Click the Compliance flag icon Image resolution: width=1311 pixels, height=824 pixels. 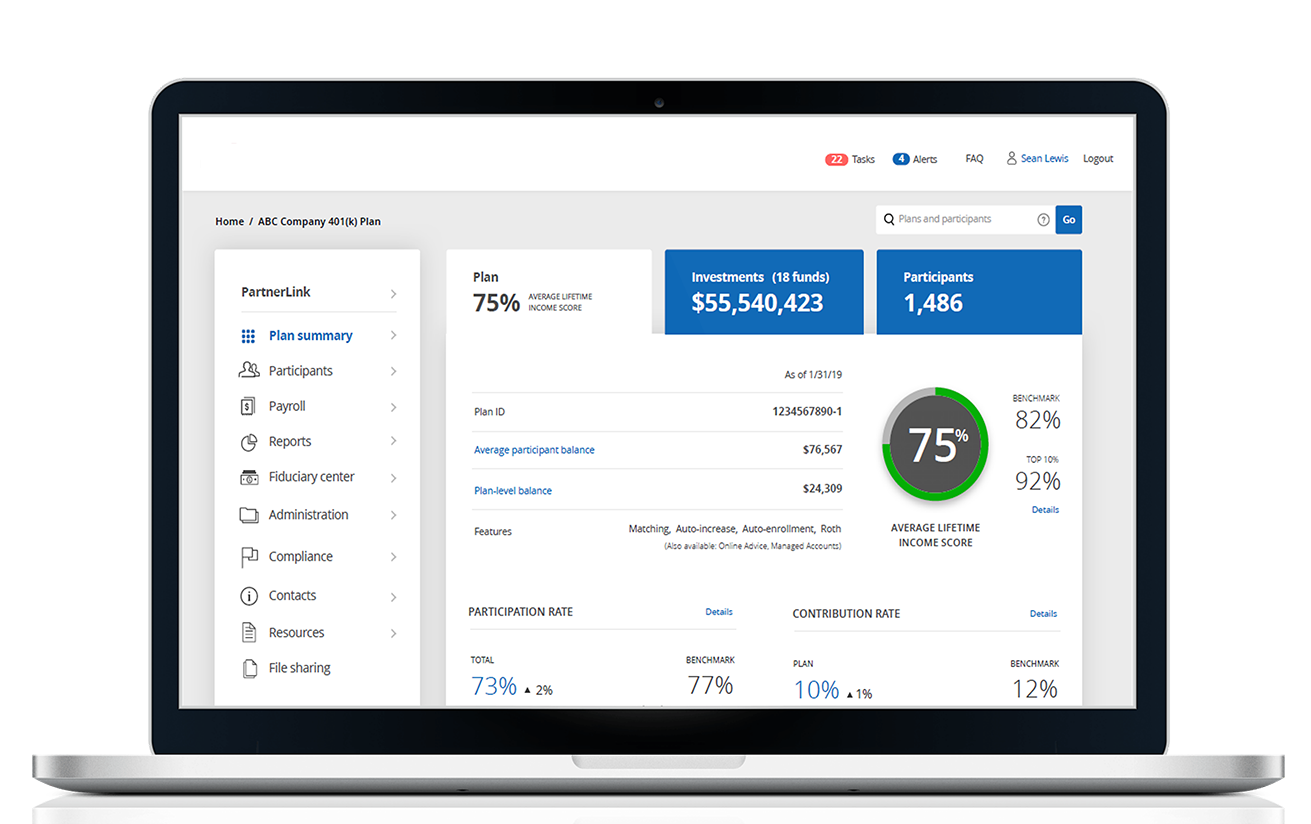coord(249,557)
